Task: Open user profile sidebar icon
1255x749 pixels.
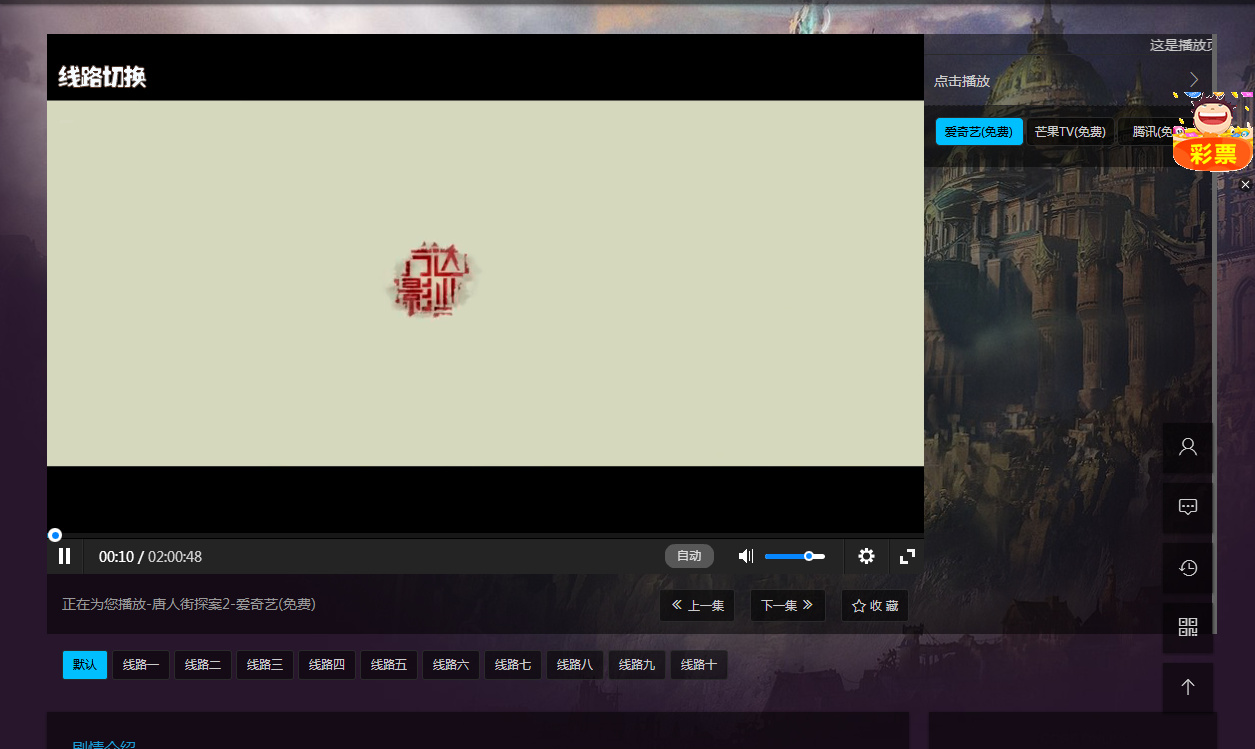Action: pyautogui.click(x=1187, y=447)
